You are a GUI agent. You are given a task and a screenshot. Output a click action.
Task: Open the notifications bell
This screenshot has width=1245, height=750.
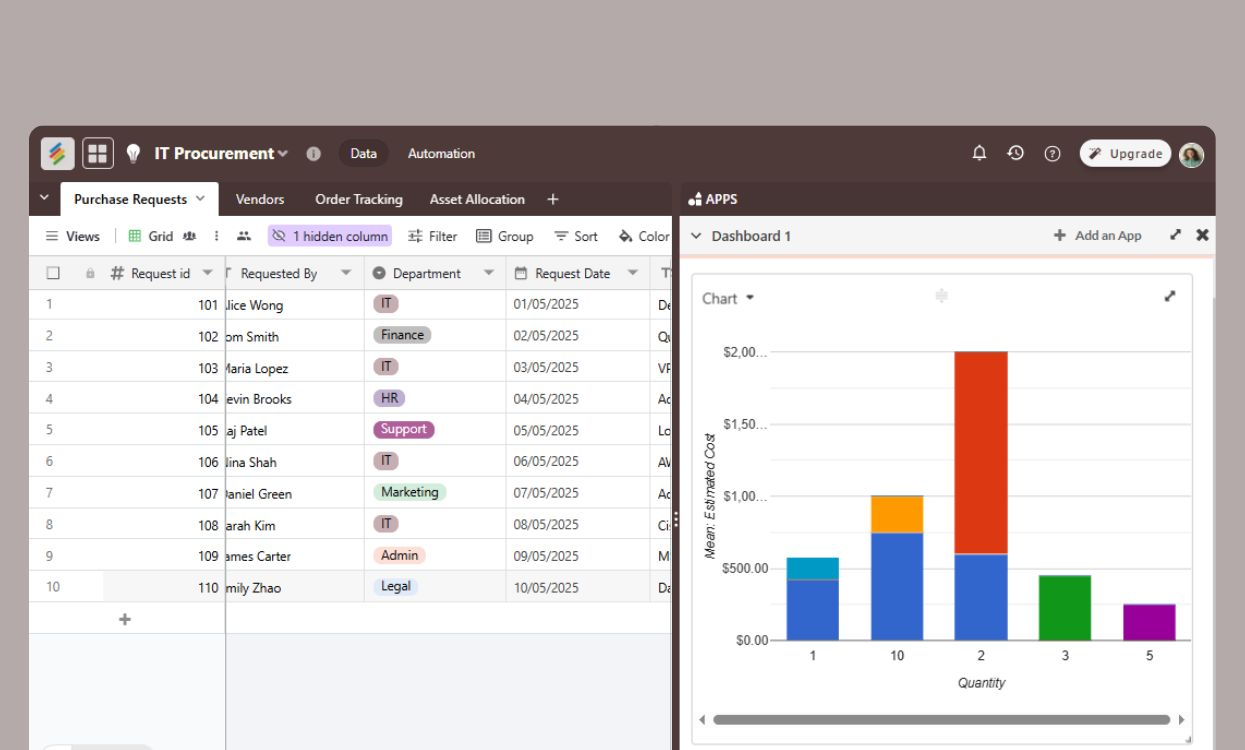pyautogui.click(x=979, y=153)
